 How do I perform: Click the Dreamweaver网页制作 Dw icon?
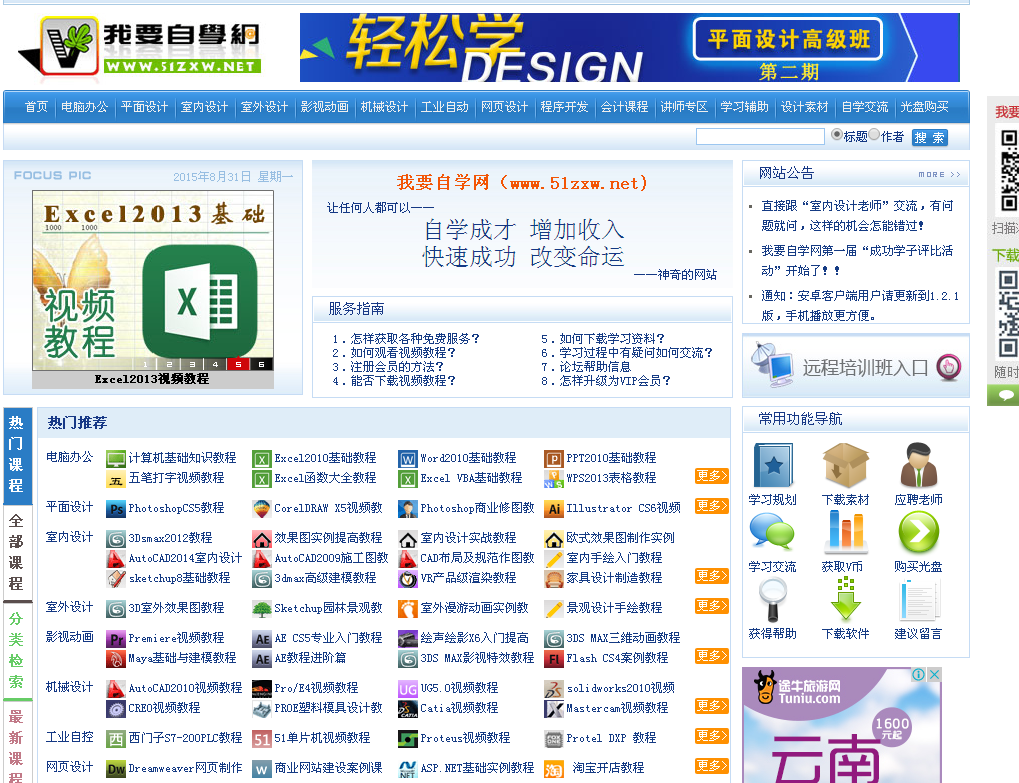pyautogui.click(x=116, y=769)
